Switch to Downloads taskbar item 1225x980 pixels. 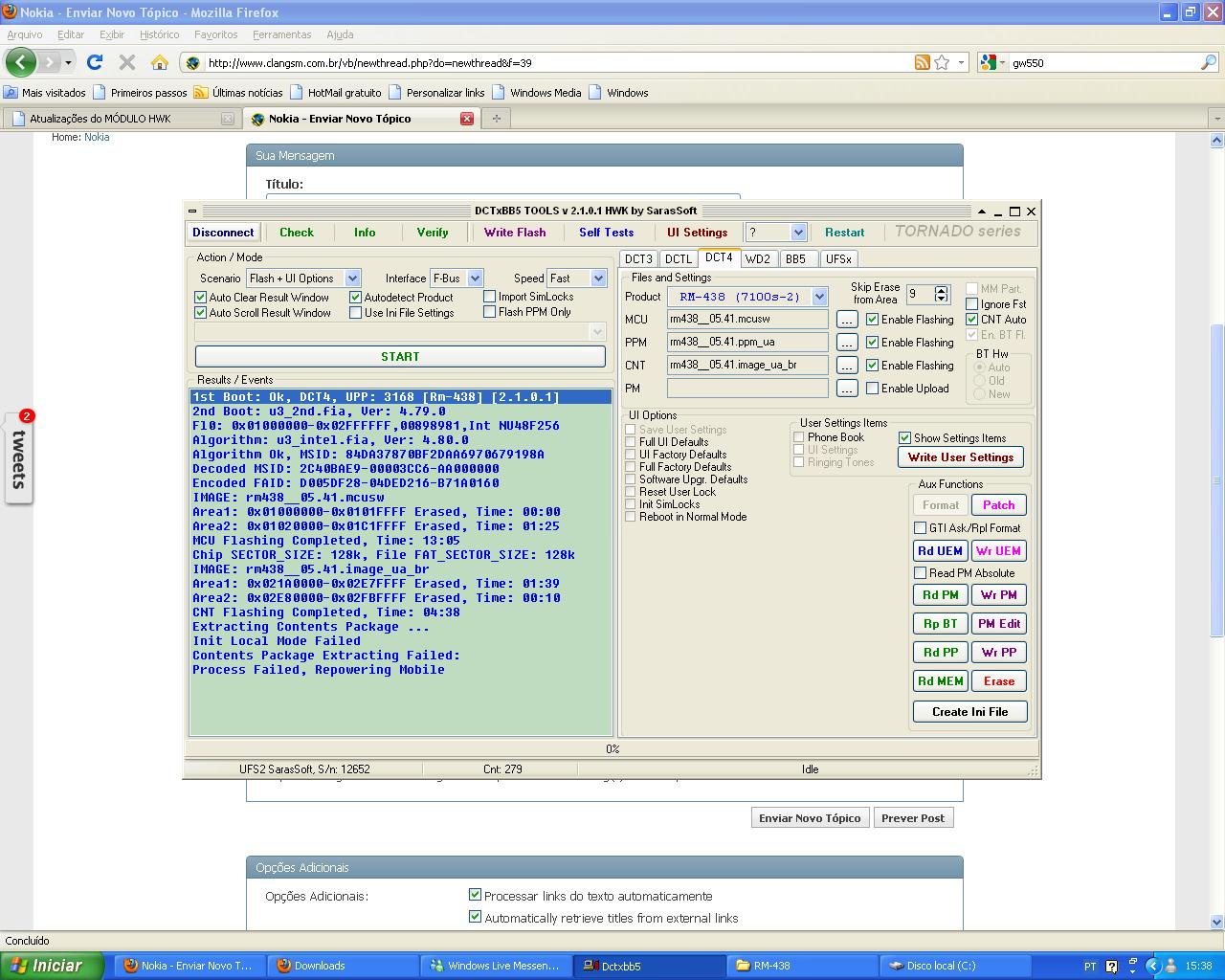click(x=342, y=966)
